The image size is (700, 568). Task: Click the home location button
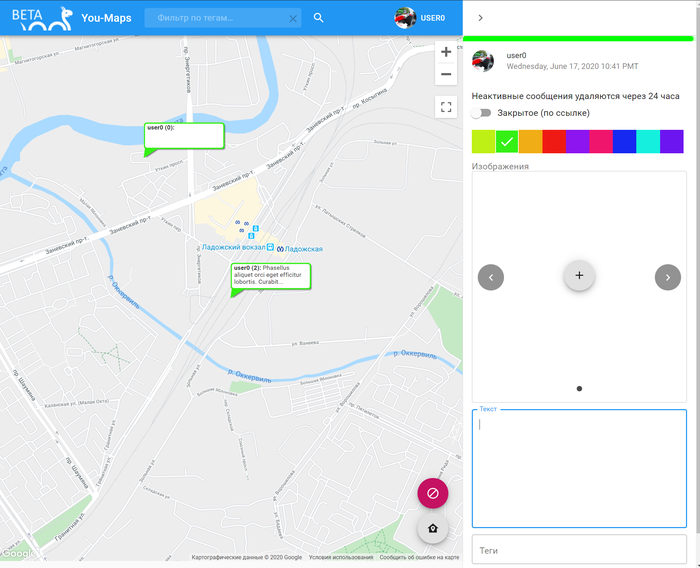click(x=433, y=529)
